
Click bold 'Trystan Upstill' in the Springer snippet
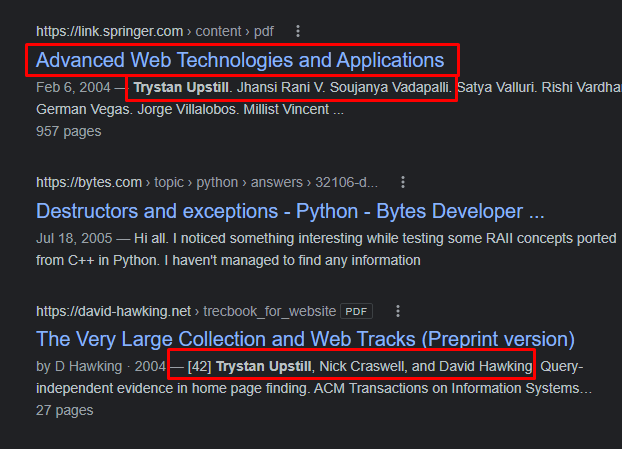coord(181,87)
